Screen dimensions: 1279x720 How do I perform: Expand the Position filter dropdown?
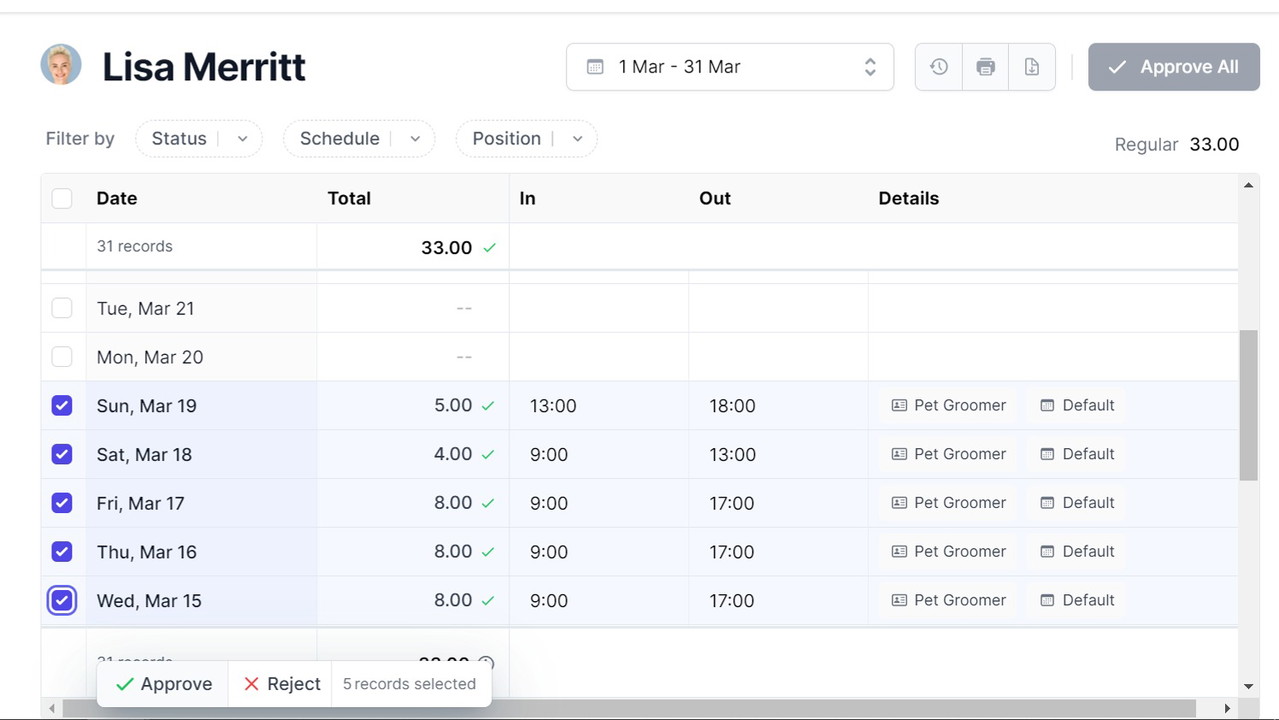[526, 139]
